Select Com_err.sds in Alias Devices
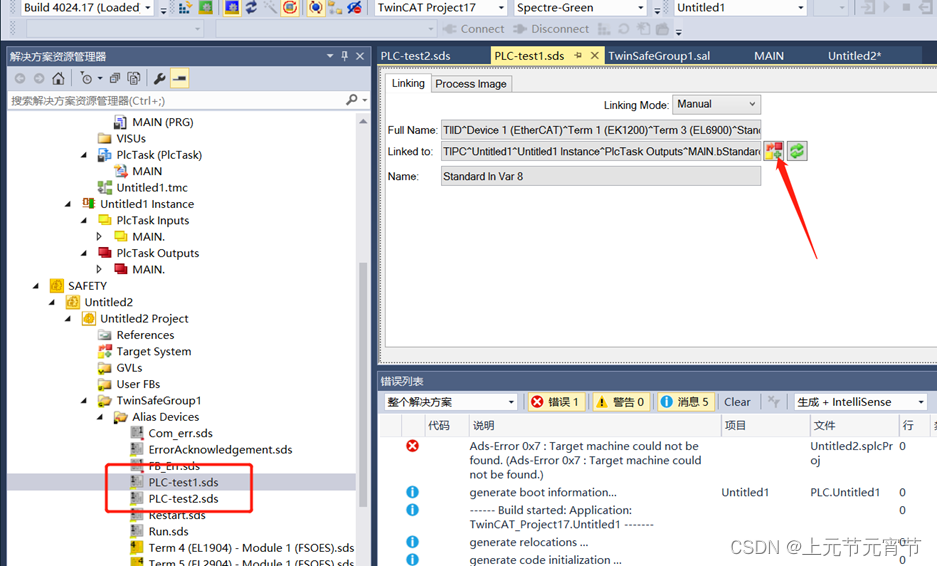This screenshot has height=566, width=937. click(x=180, y=433)
